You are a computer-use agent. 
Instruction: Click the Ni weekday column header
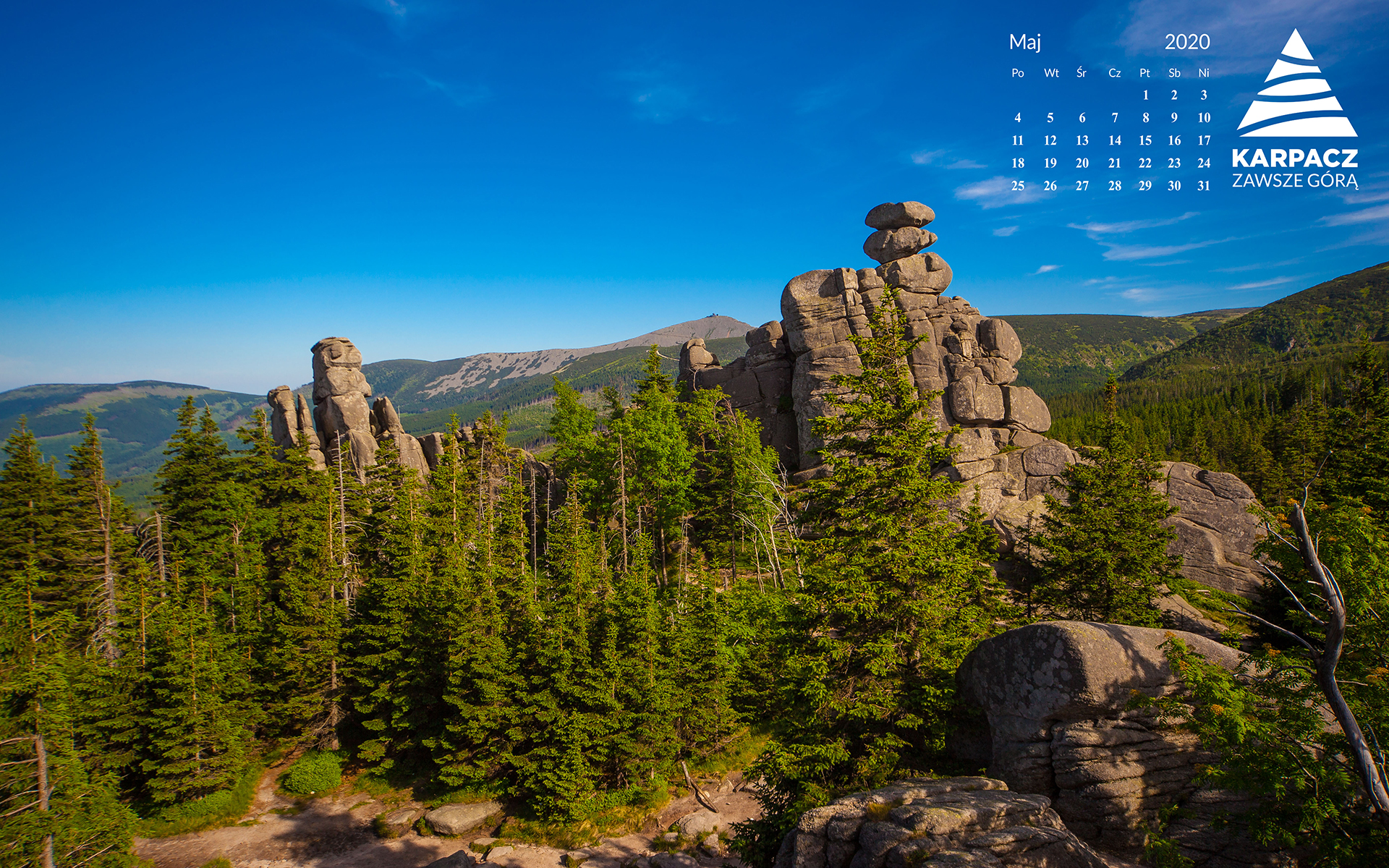[1204, 73]
